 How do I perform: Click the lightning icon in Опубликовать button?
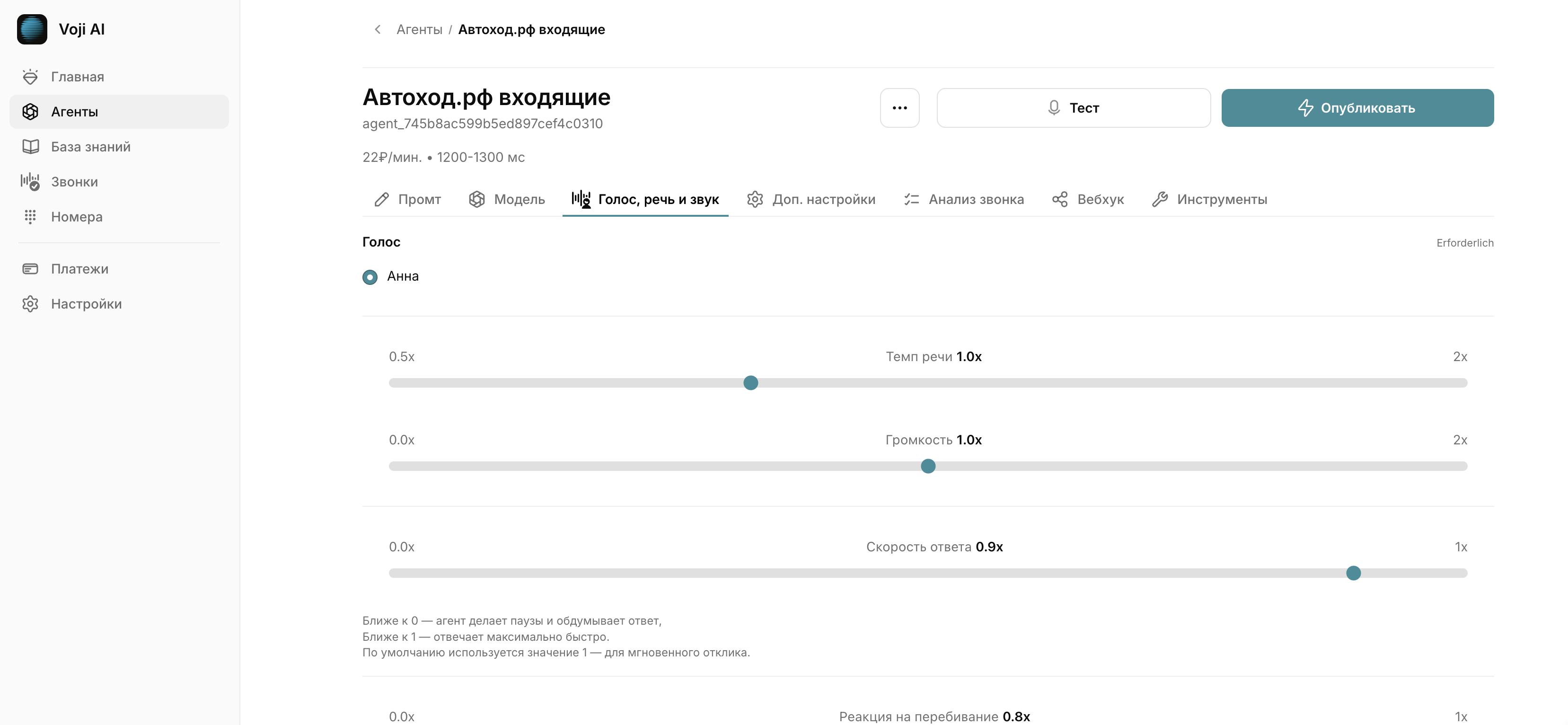(x=1305, y=108)
